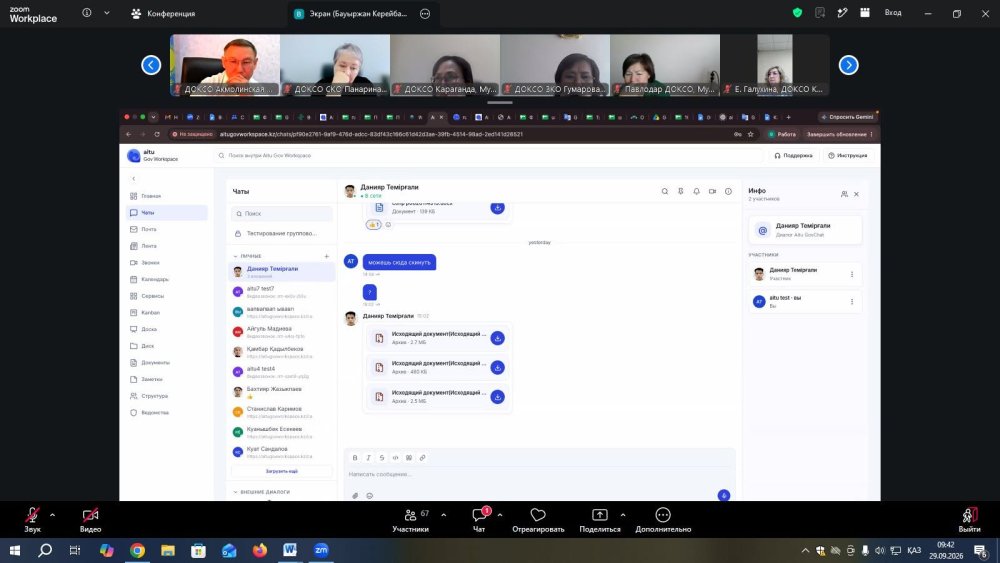This screenshot has height=563, width=1000.
Task: Expand audio options arrow next to Звук
Action: click(x=52, y=515)
